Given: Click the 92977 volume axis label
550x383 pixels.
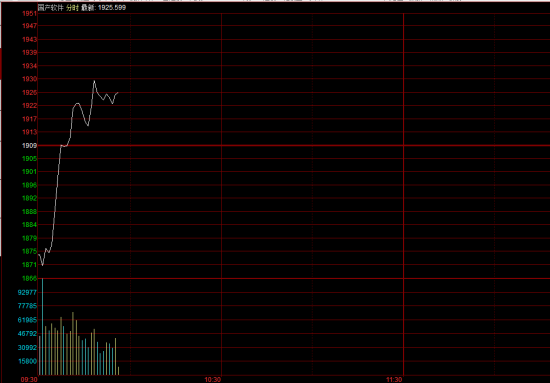Looking at the screenshot, I should [x=27, y=292].
